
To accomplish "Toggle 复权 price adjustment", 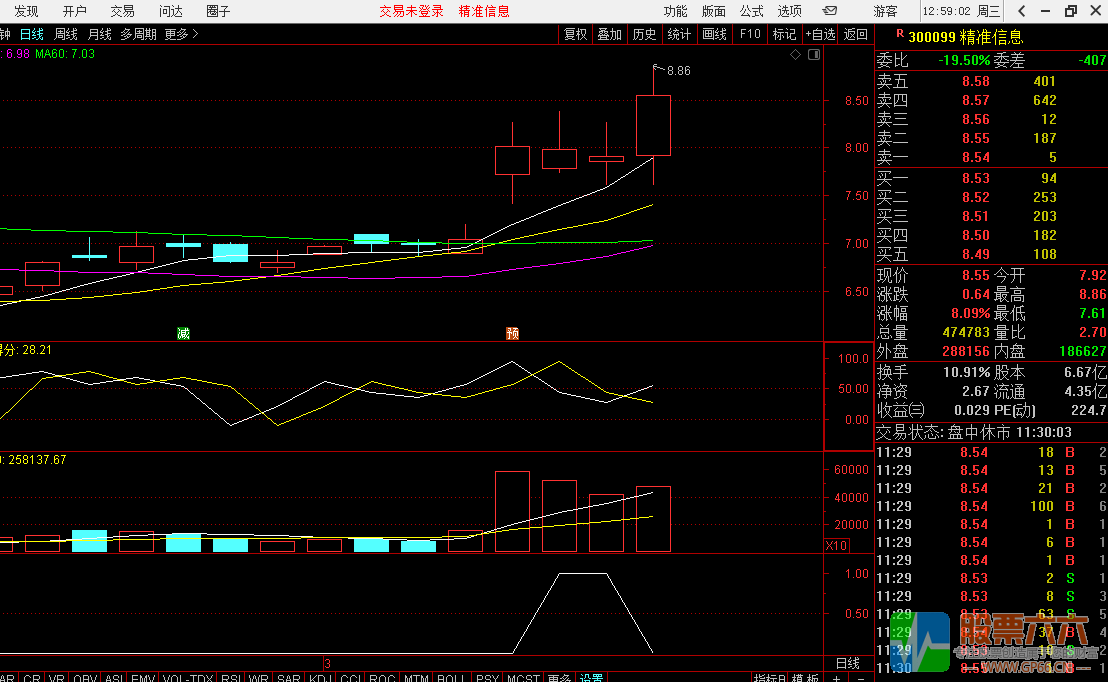I will [x=576, y=34].
